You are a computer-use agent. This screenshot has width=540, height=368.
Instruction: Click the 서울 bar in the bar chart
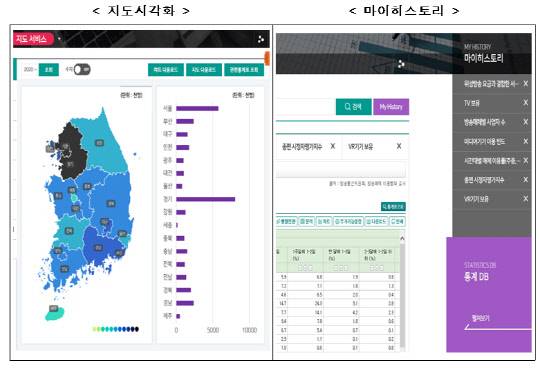197,108
